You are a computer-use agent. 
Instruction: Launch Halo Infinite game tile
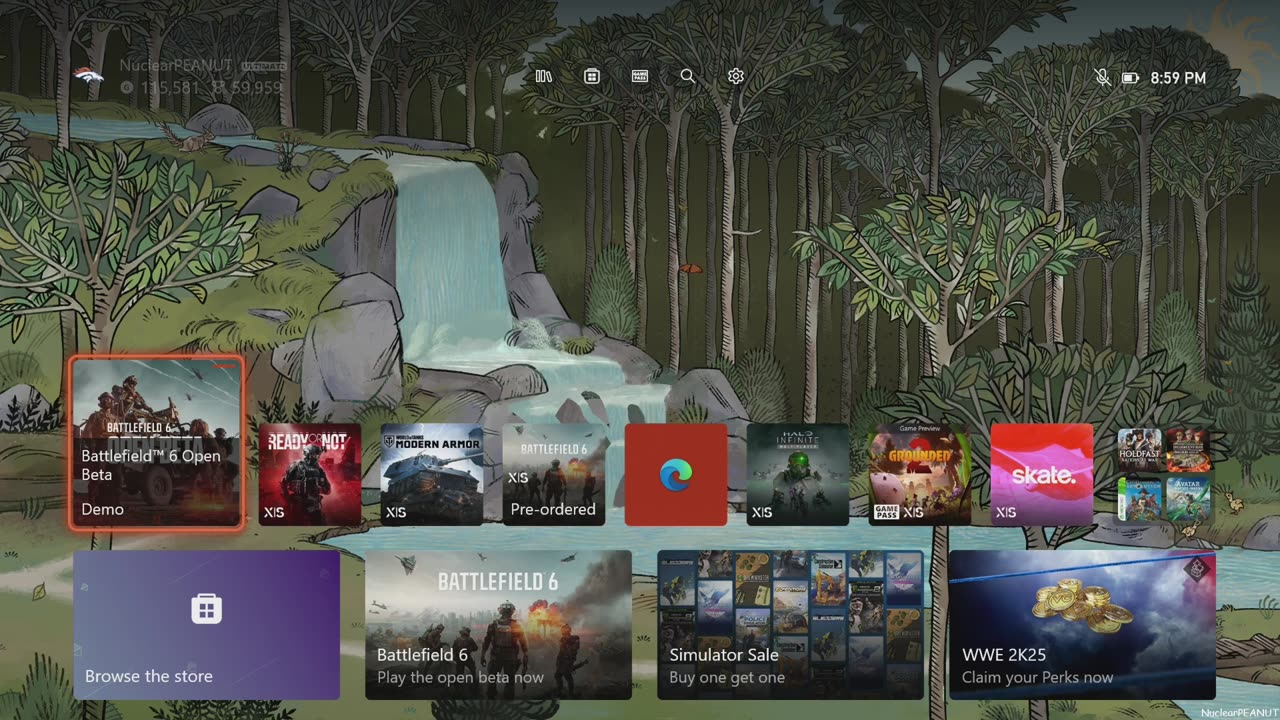[x=798, y=474]
